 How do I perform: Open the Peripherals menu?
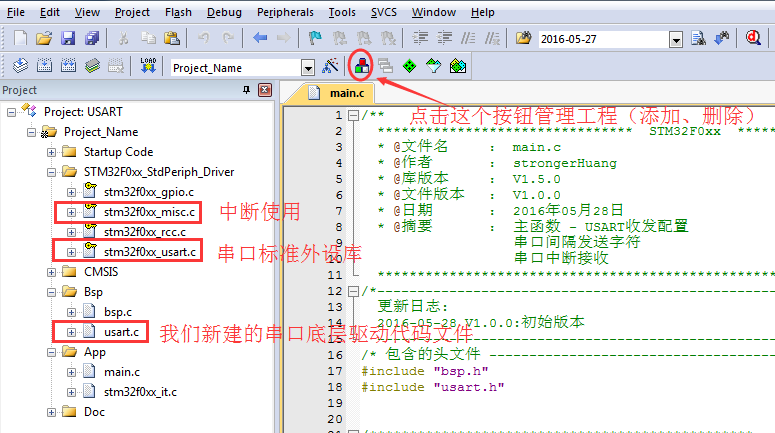[285, 12]
